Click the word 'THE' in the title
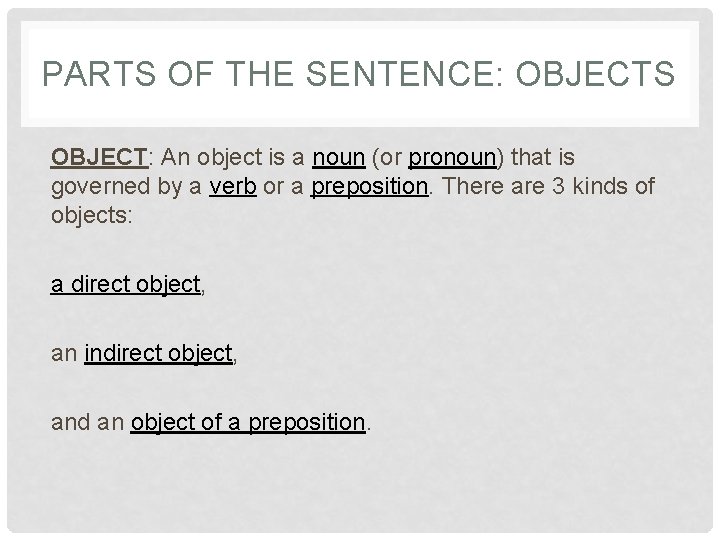Viewport: 720px width, 540px height. click(259, 73)
